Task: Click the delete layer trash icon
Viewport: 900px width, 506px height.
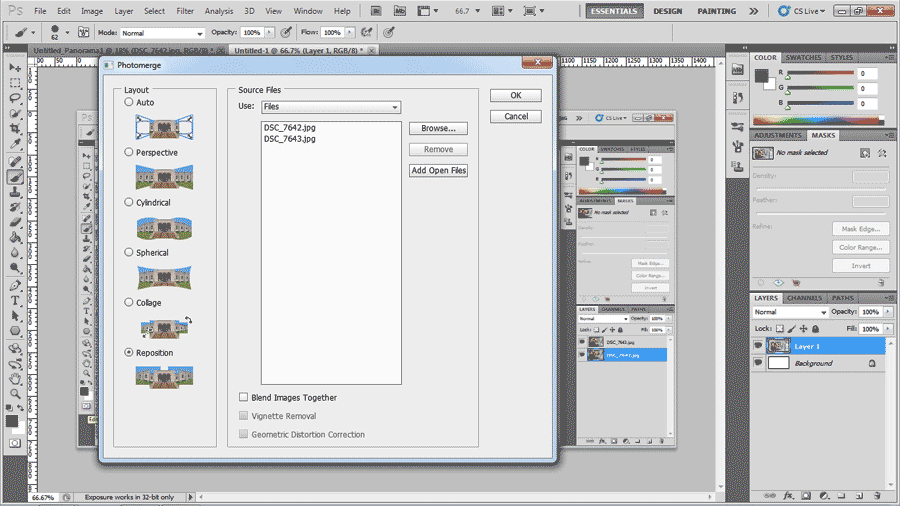Action: tap(876, 496)
